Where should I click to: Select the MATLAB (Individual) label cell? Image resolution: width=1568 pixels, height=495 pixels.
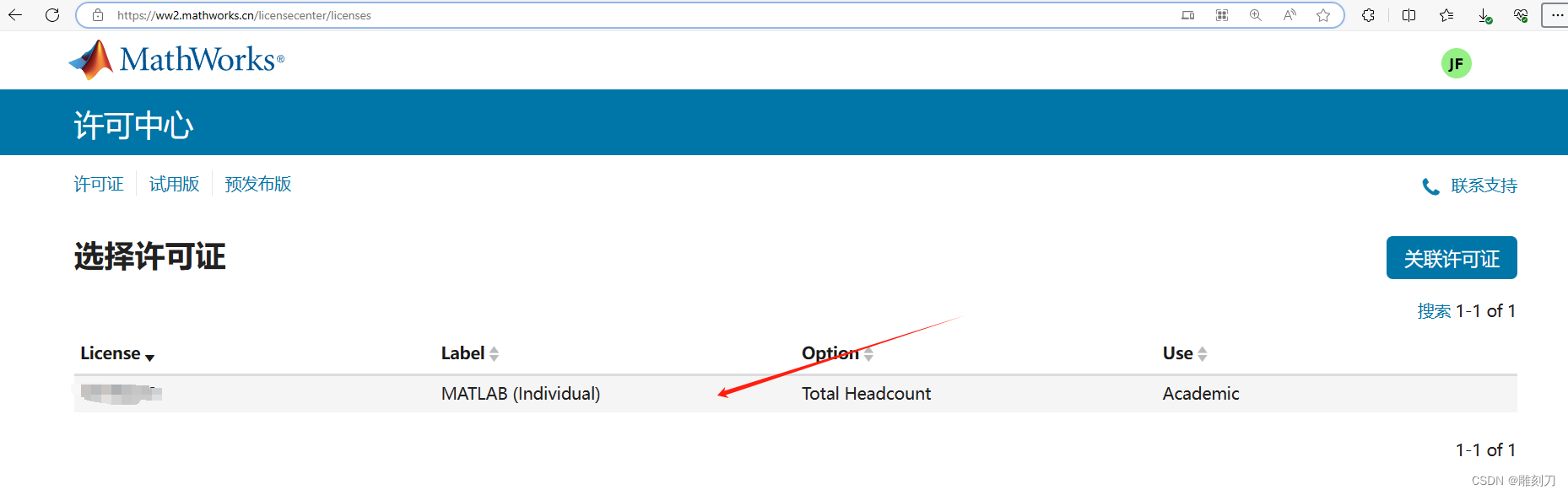(521, 394)
